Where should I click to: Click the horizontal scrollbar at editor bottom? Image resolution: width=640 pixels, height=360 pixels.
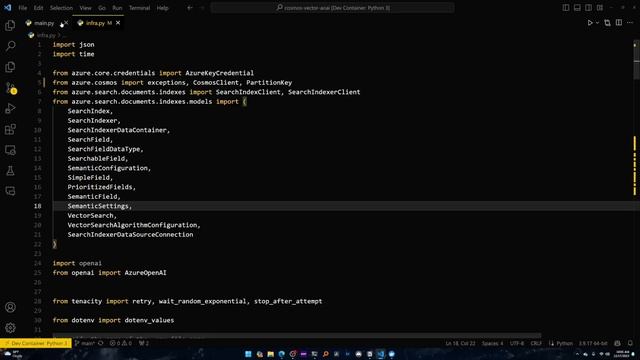click(x=297, y=336)
